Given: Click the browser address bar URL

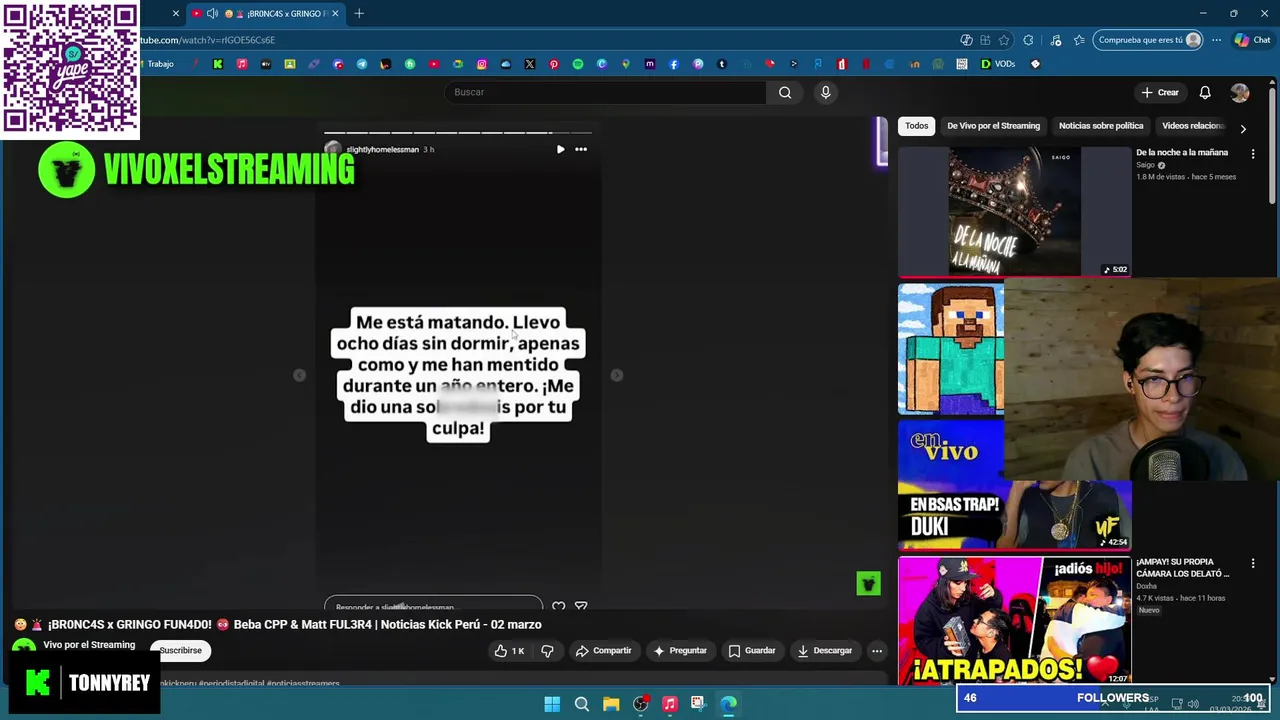Looking at the screenshot, I should (x=207, y=40).
